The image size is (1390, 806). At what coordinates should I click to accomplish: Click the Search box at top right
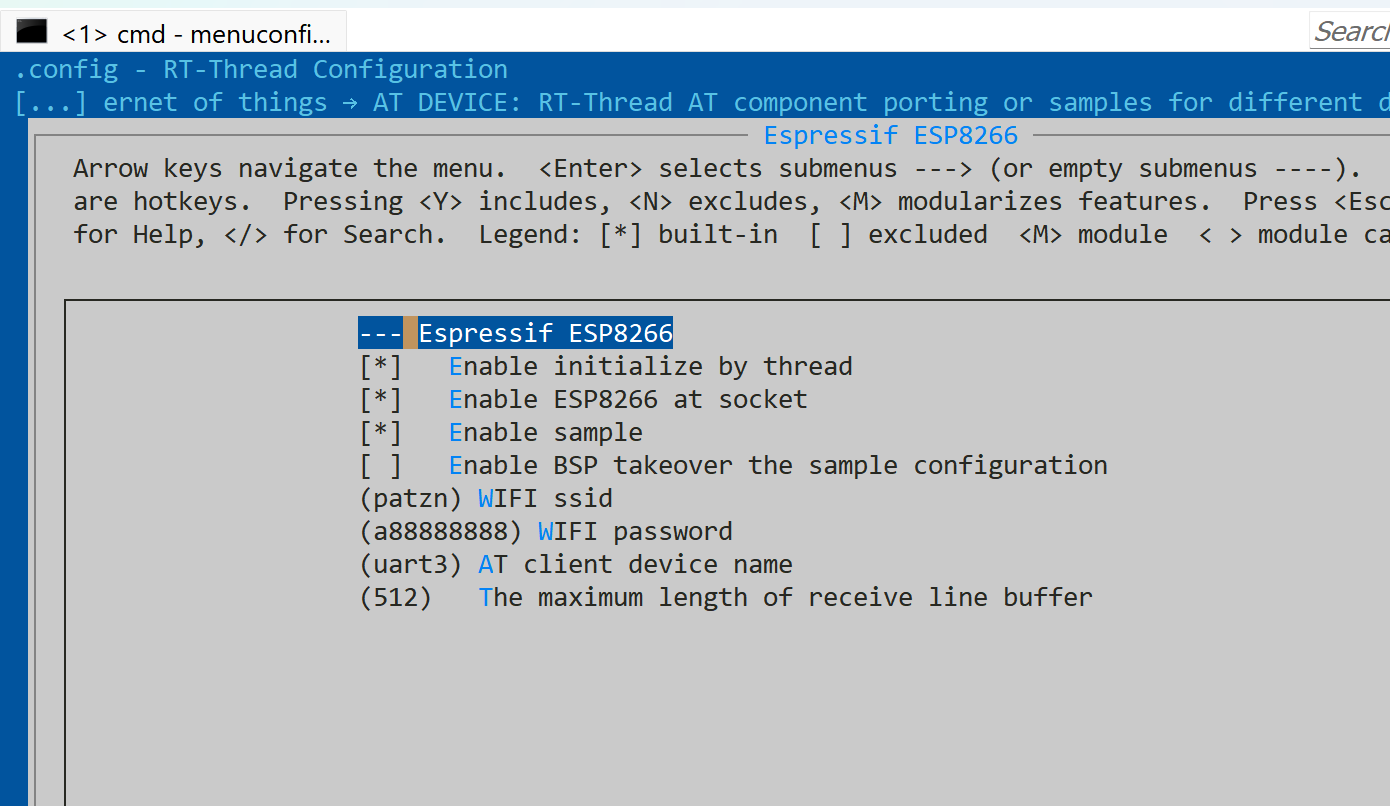pos(1350,32)
